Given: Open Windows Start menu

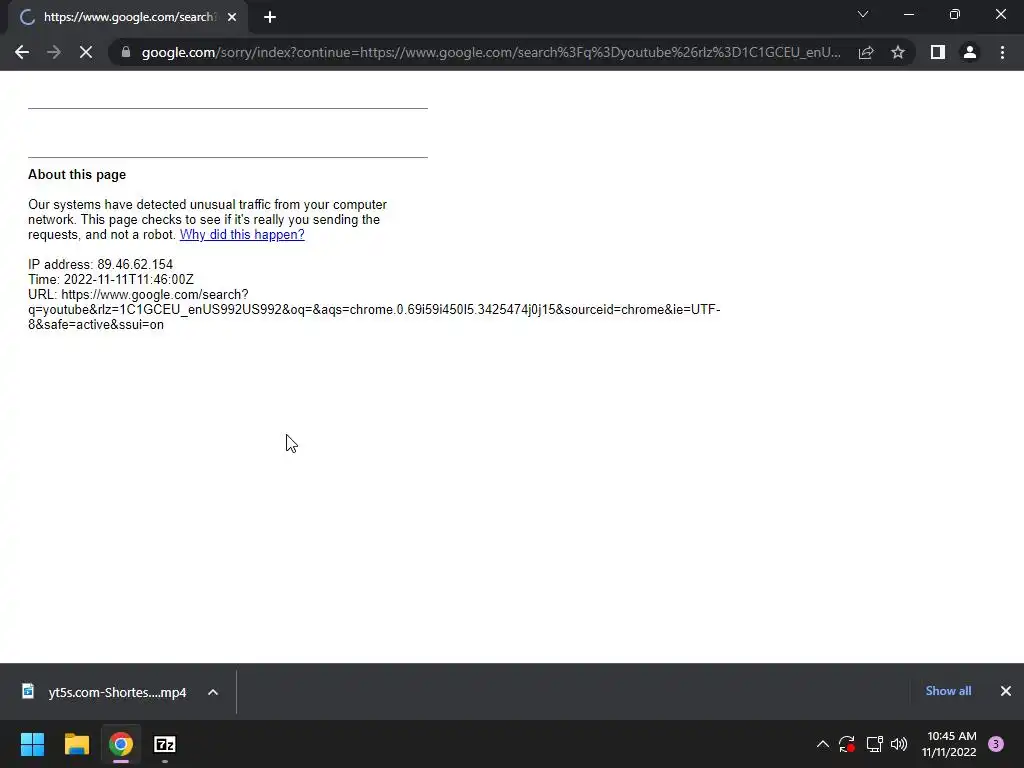Looking at the screenshot, I should (32, 744).
